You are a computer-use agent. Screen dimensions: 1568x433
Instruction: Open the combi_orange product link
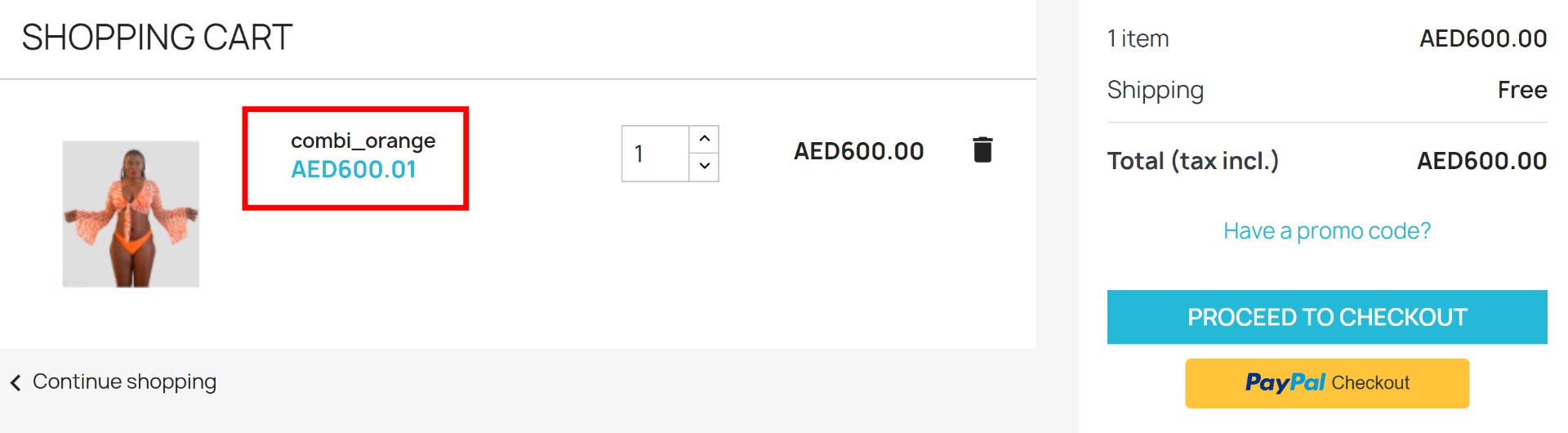pos(363,141)
